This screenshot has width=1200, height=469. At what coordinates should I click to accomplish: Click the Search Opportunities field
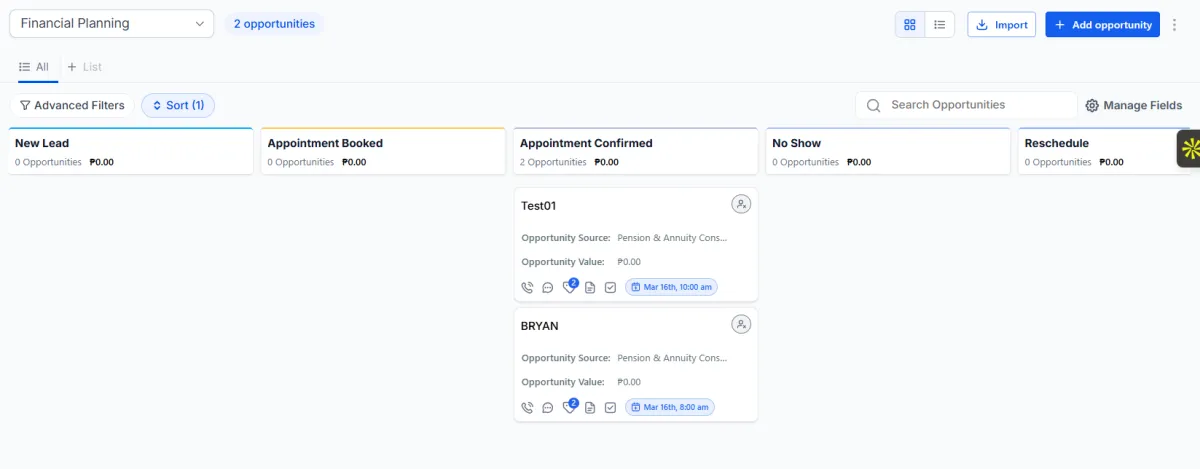(x=966, y=105)
